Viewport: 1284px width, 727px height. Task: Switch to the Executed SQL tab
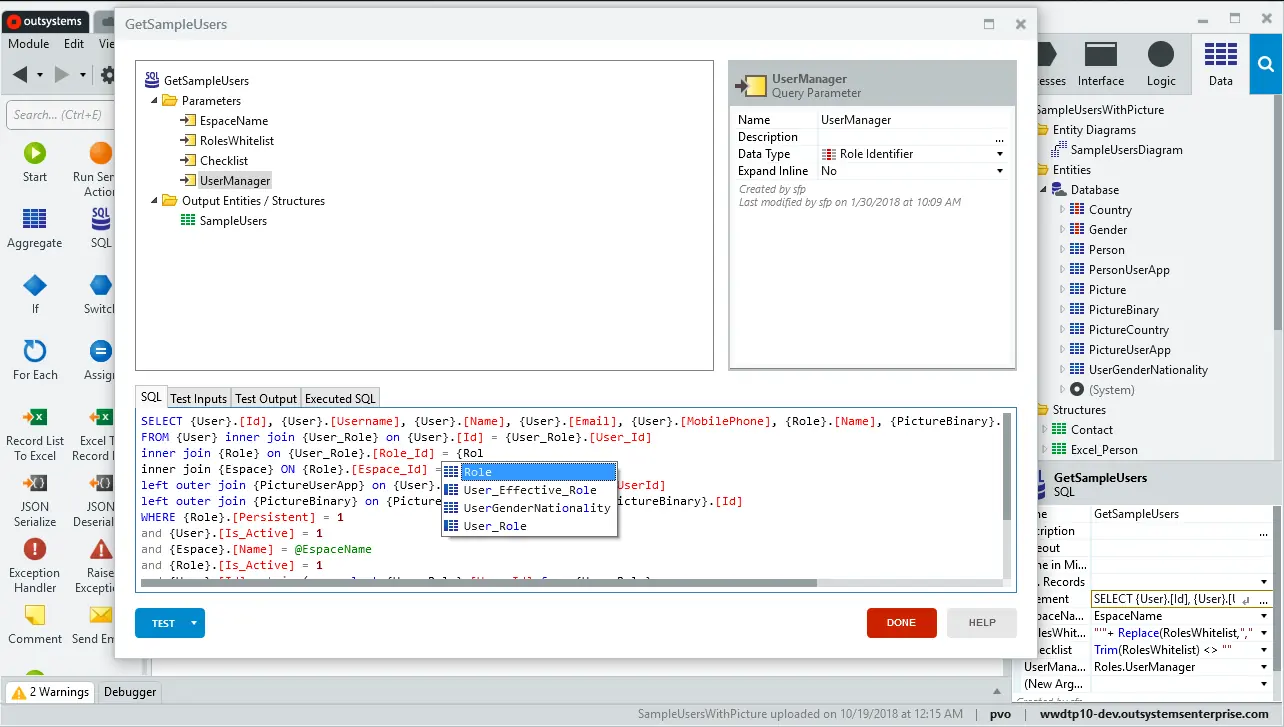pyautogui.click(x=341, y=398)
